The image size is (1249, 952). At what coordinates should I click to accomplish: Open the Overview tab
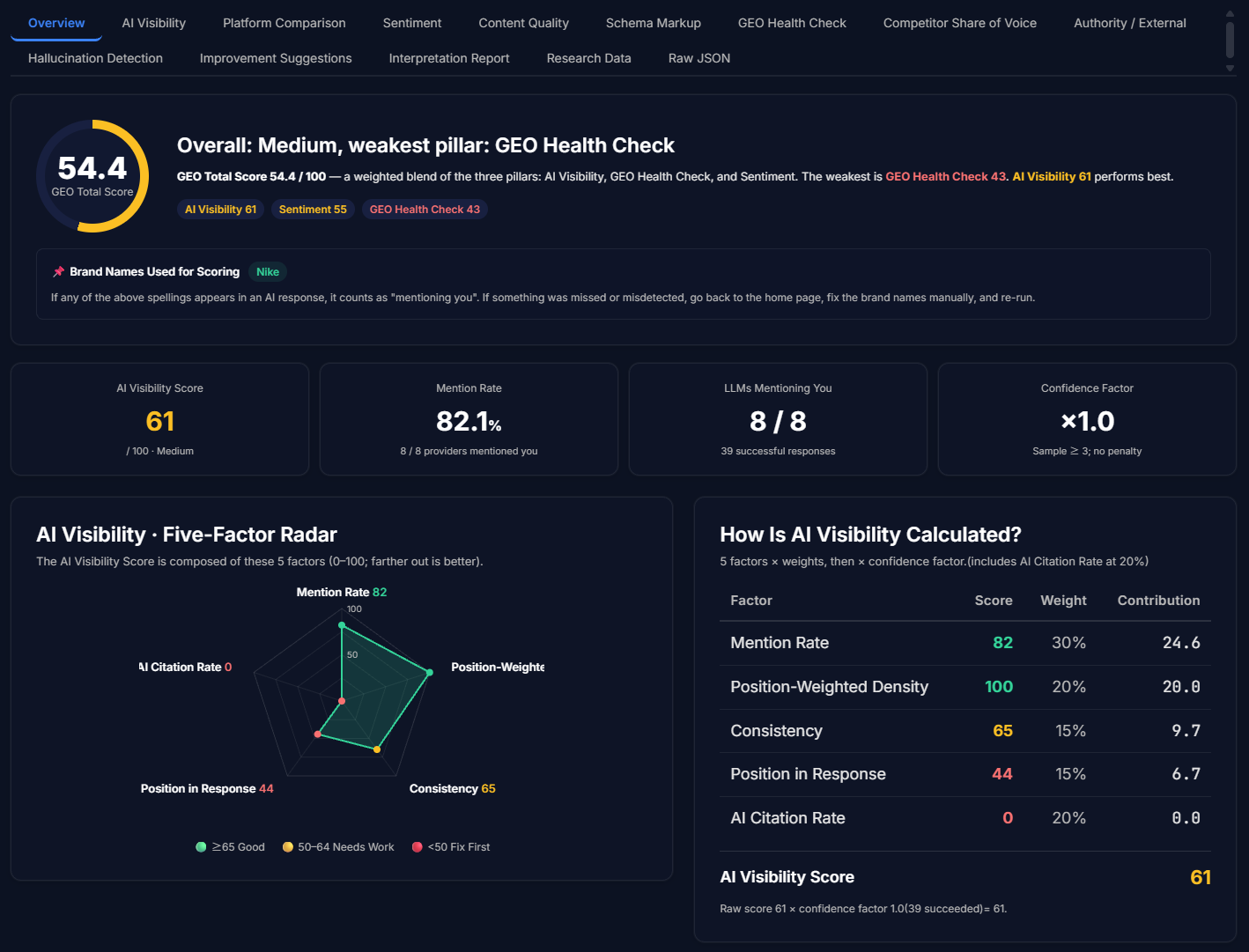[56, 23]
